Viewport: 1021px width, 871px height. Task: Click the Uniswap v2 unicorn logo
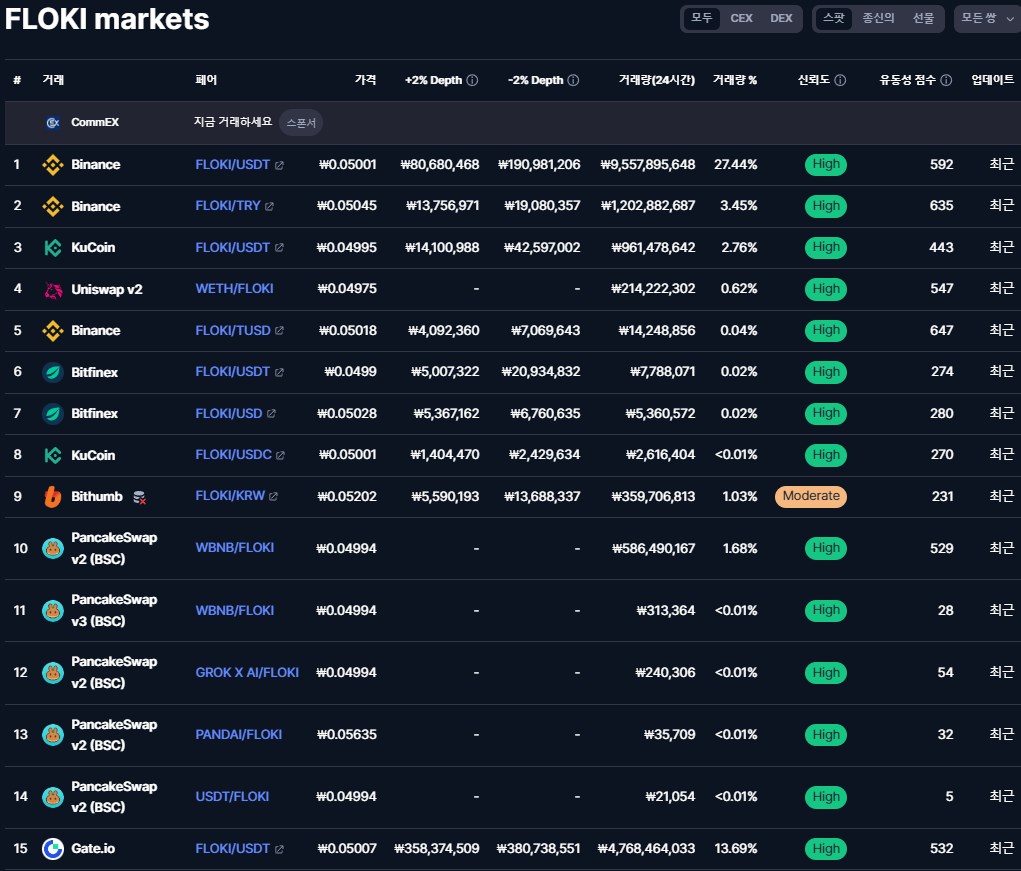click(53, 289)
